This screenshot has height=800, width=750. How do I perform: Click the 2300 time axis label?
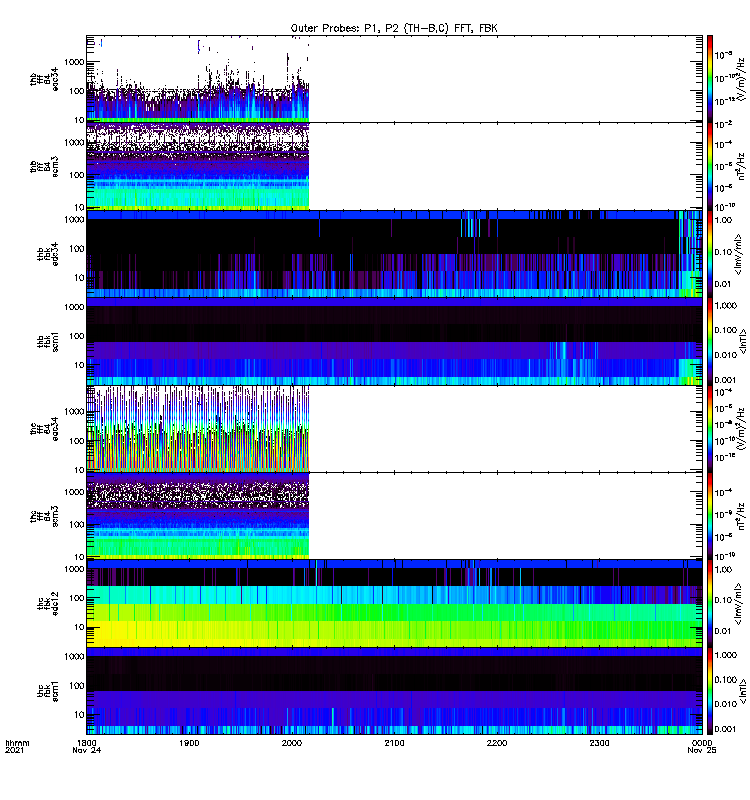tap(599, 743)
